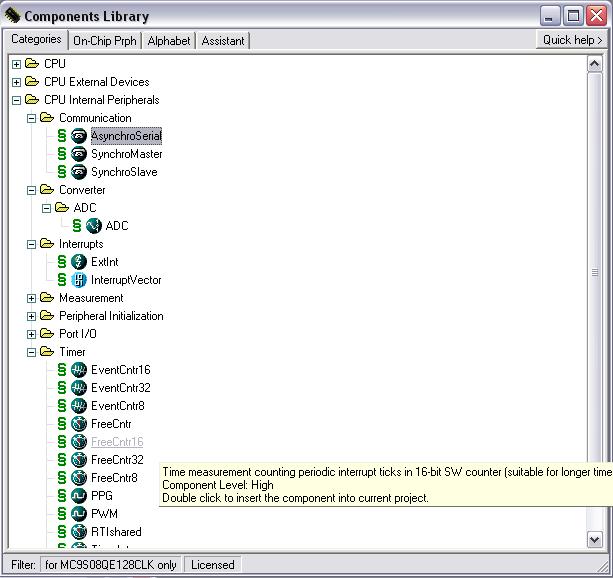Switch to the Assistant tab
The image size is (613, 578).
222,40
